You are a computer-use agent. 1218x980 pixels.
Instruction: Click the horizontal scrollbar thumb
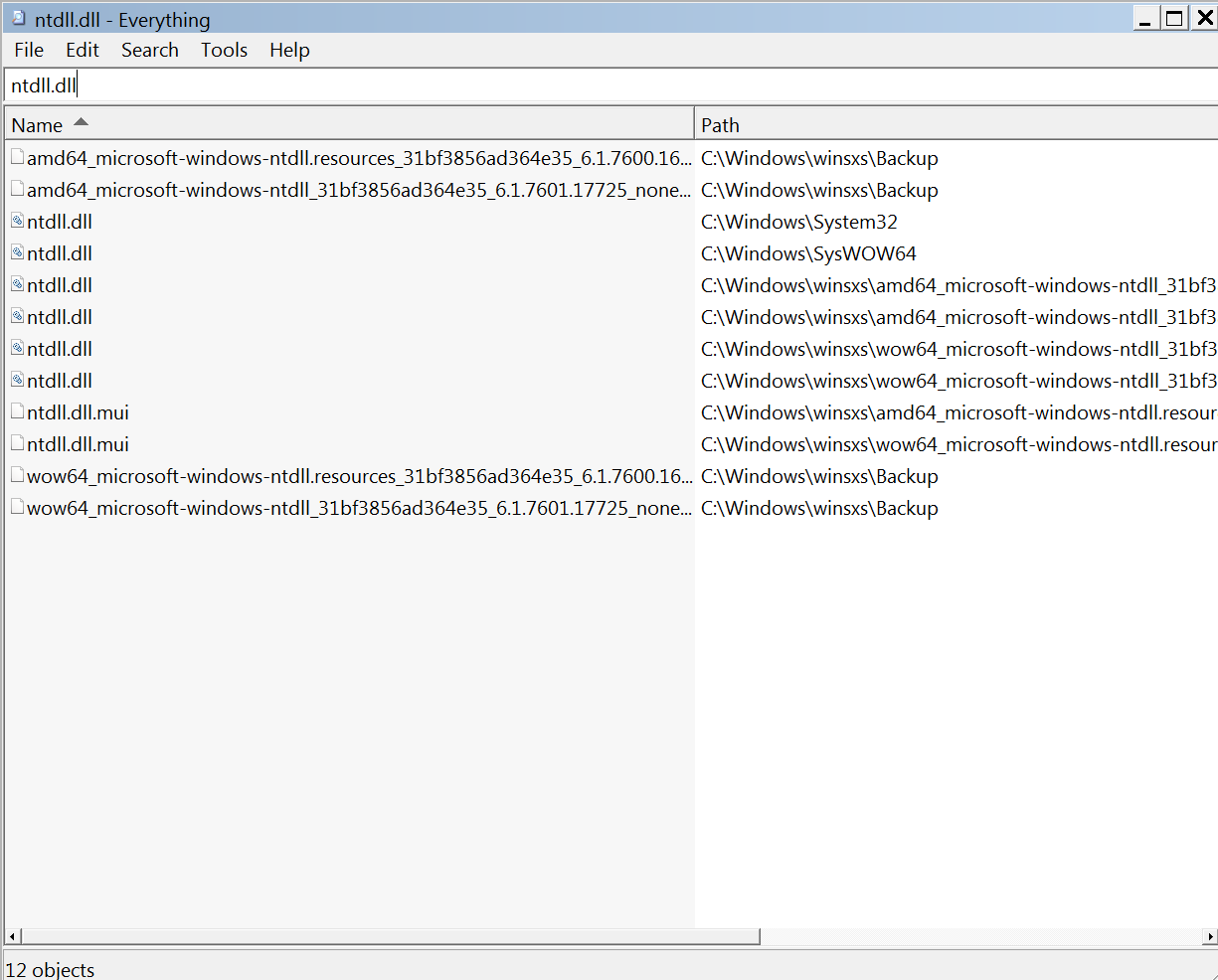[x=391, y=936]
